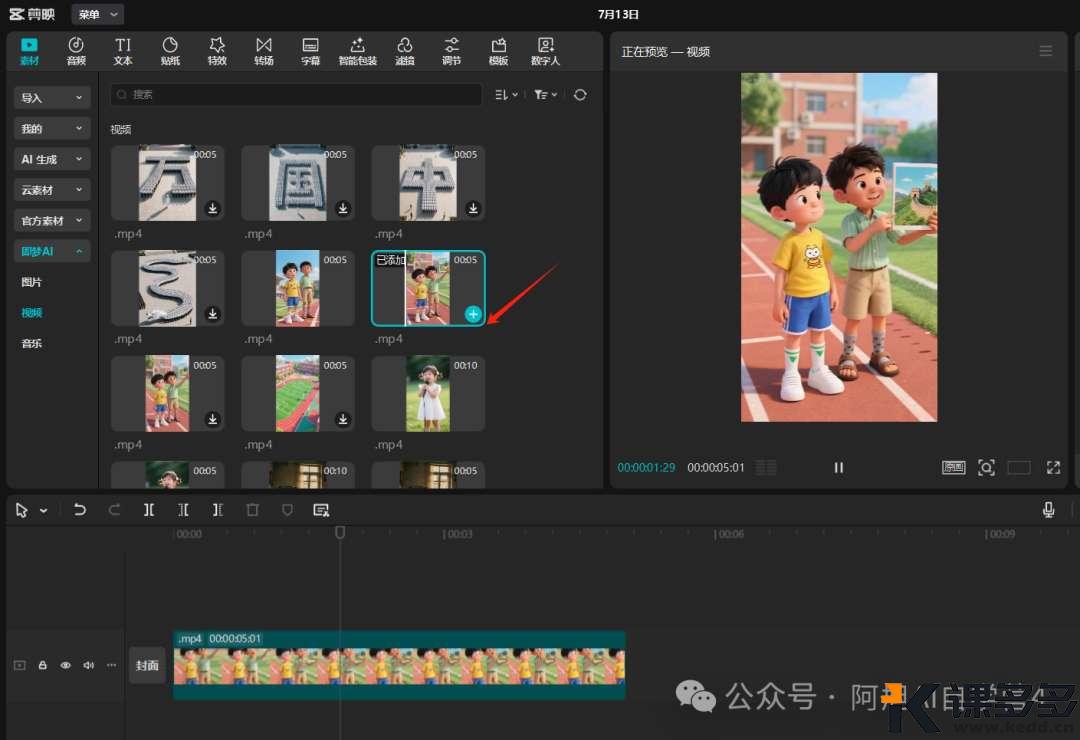Viewport: 1080px width, 740px height.
Task: Click the microphone record icon
Action: (1048, 510)
